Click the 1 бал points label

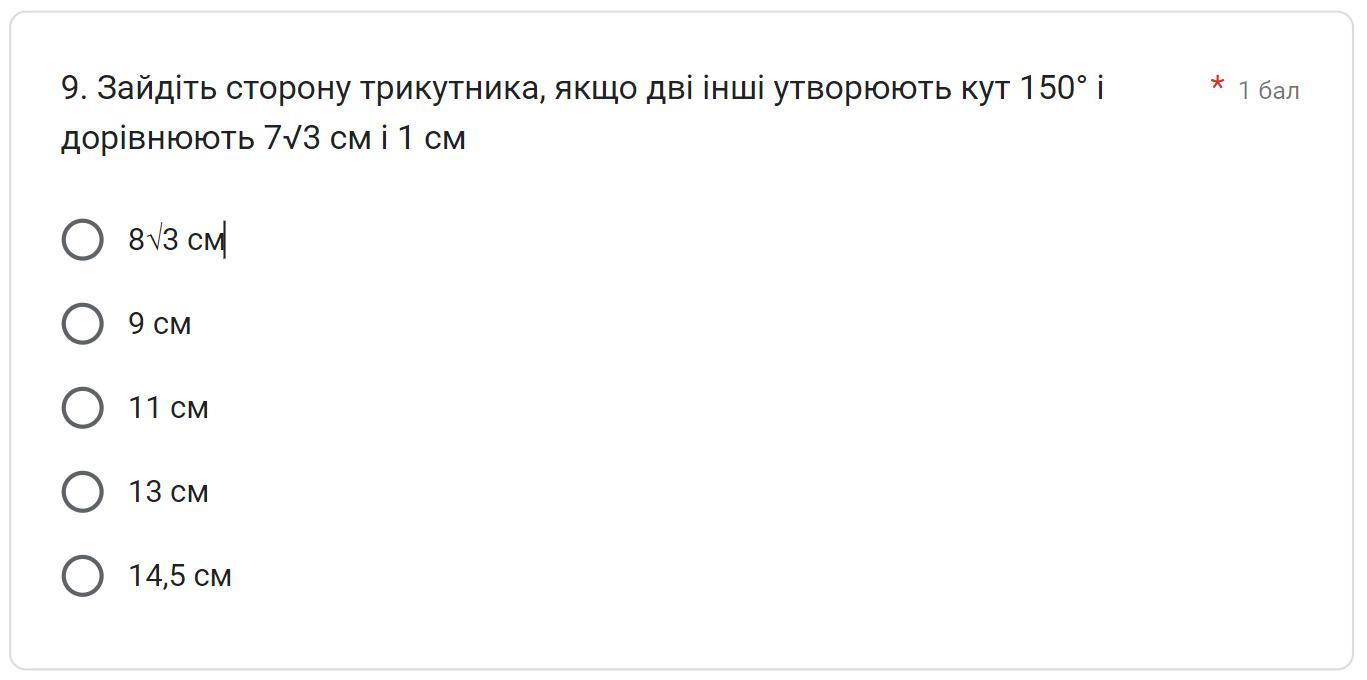(1269, 90)
